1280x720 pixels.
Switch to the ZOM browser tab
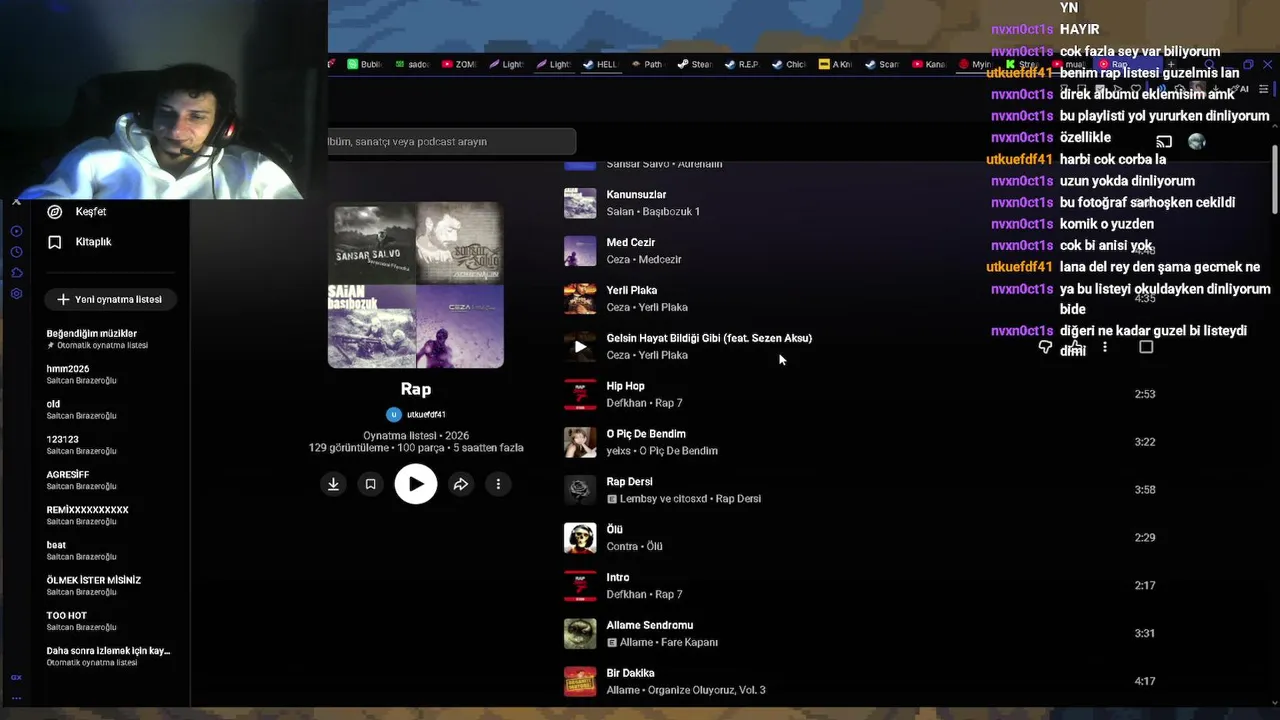click(460, 64)
